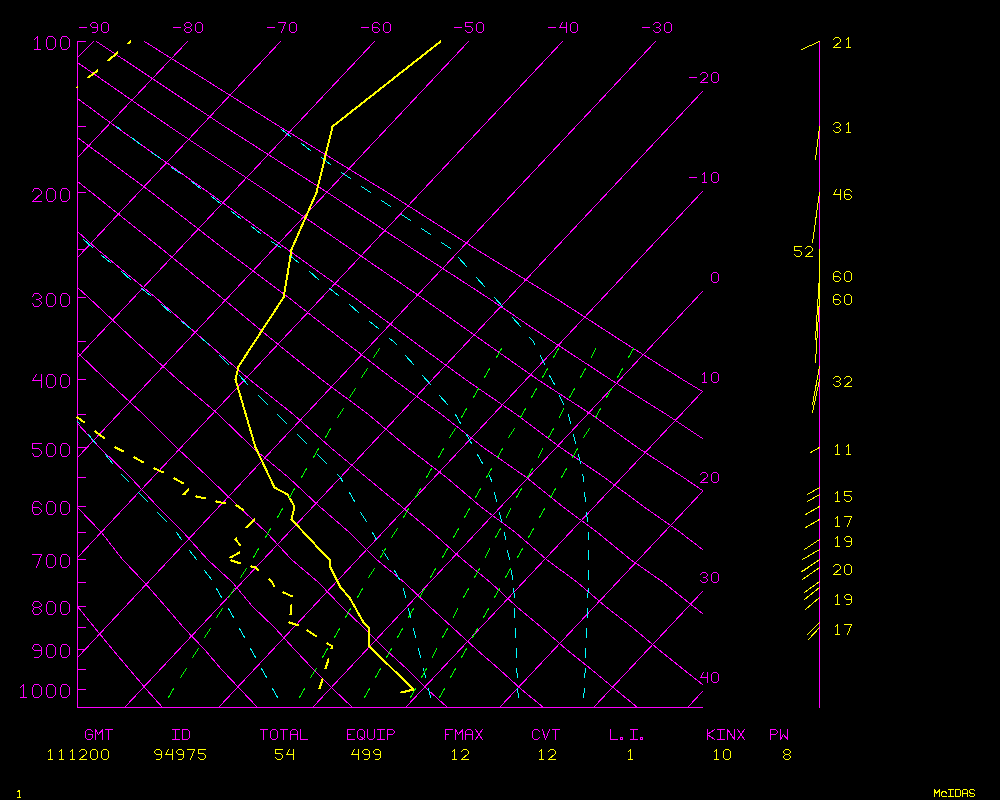Select the PW value 8
This screenshot has width=1000, height=800.
(x=787, y=755)
